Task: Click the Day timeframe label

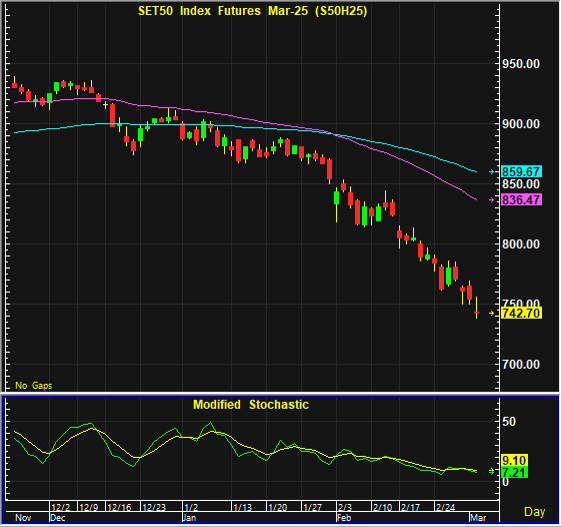Action: 535,512
